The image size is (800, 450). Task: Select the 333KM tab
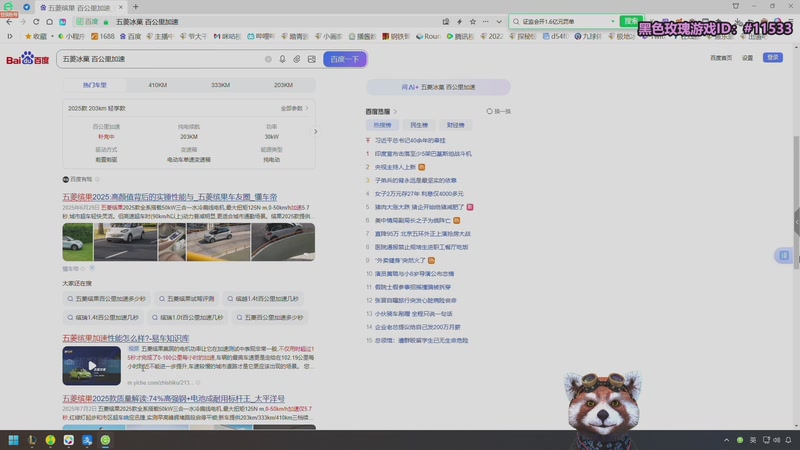tap(220, 85)
